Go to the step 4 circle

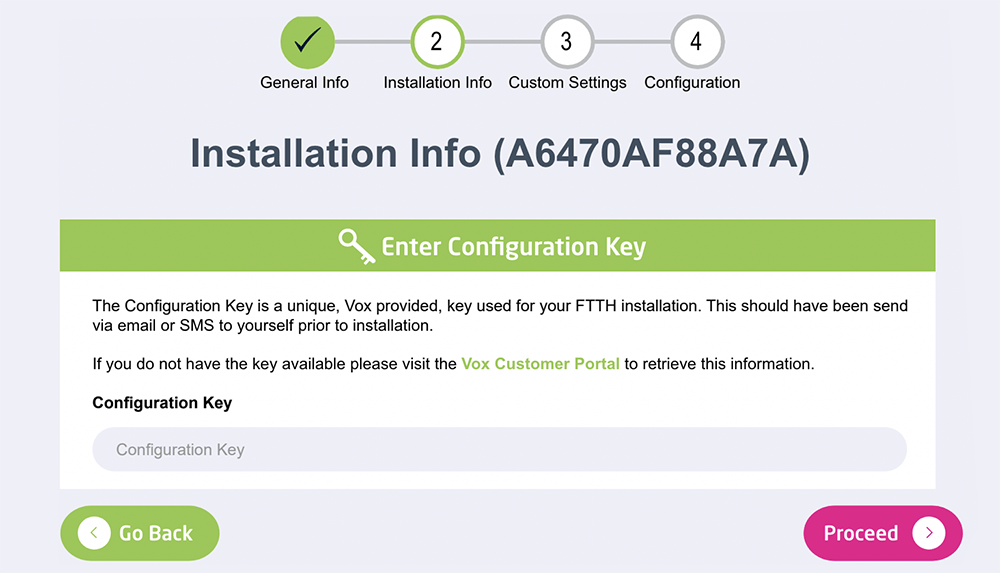(x=696, y=41)
